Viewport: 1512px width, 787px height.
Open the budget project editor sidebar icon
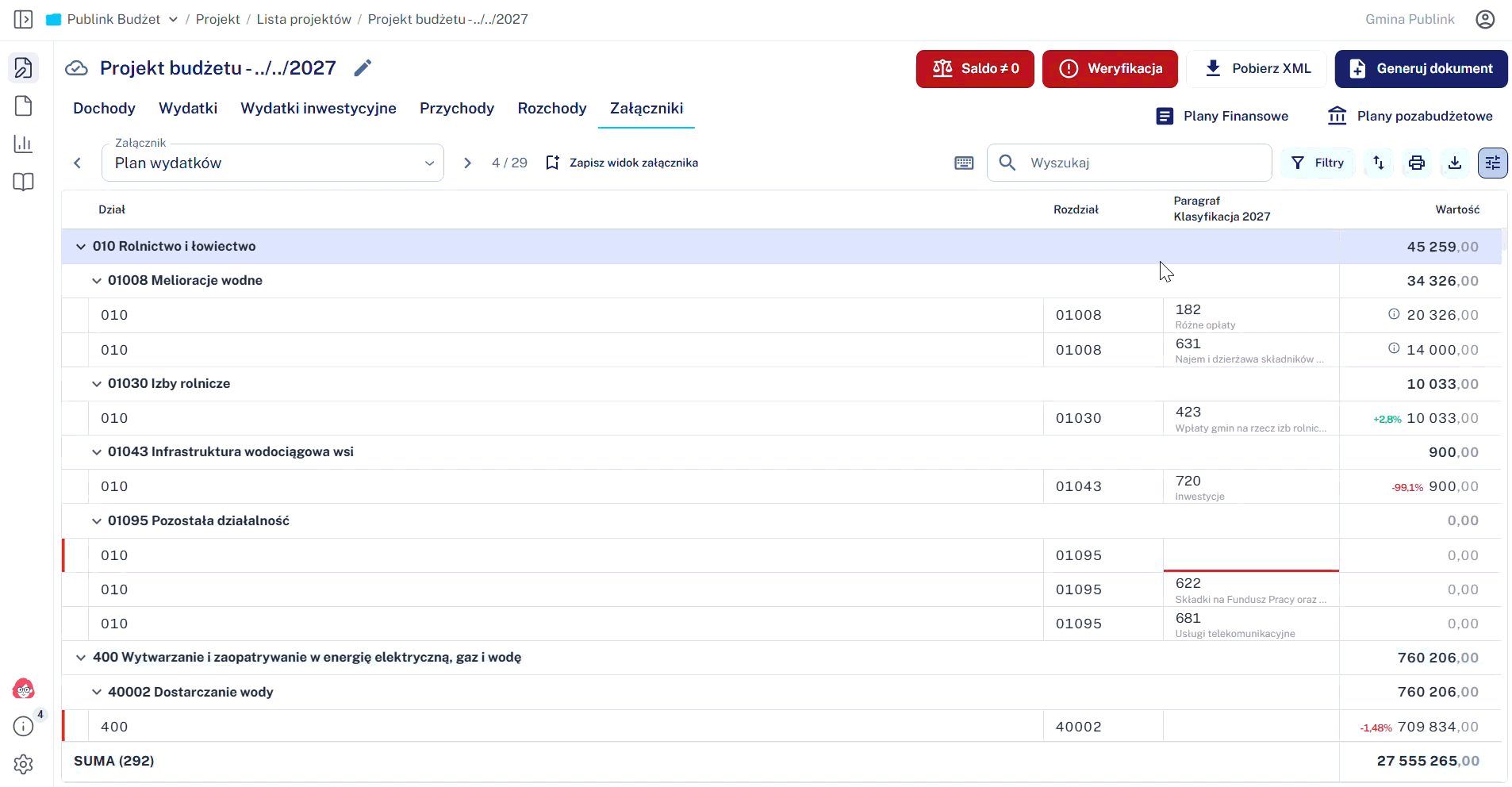(23, 68)
